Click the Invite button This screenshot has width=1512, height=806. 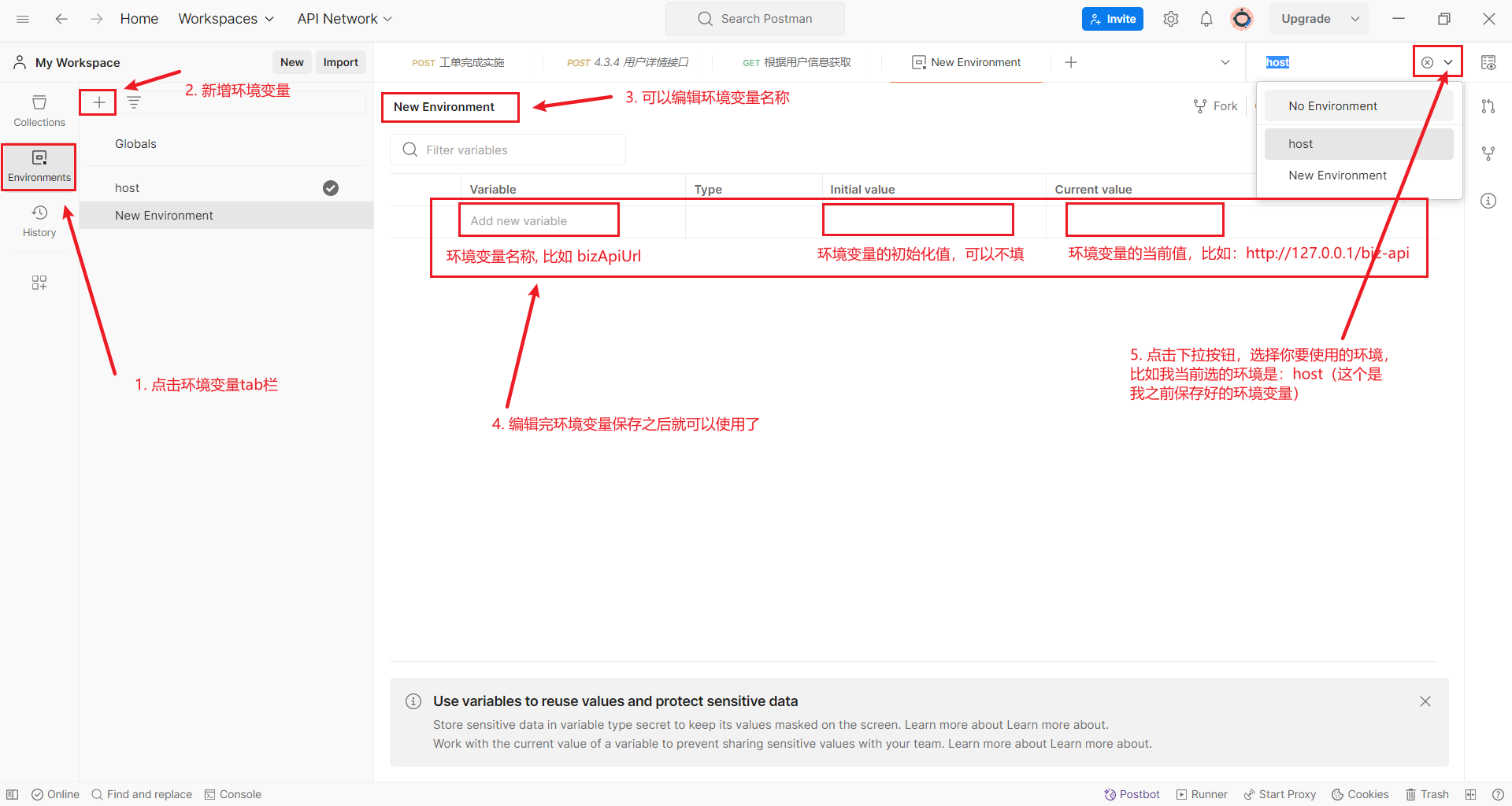pos(1113,19)
